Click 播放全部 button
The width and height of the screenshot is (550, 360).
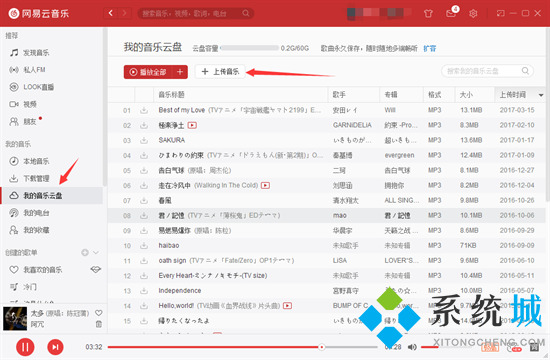click(148, 72)
